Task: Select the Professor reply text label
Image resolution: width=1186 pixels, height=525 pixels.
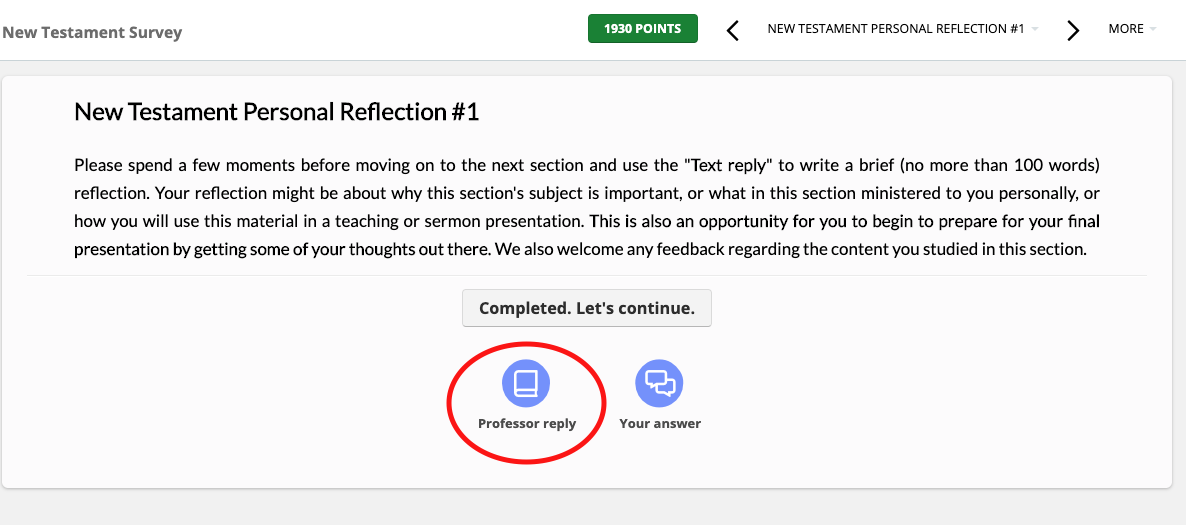Action: coord(527,424)
